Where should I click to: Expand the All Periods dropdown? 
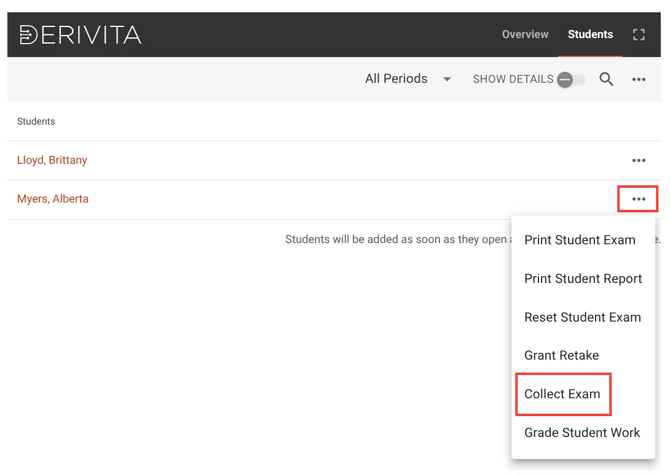click(397, 79)
